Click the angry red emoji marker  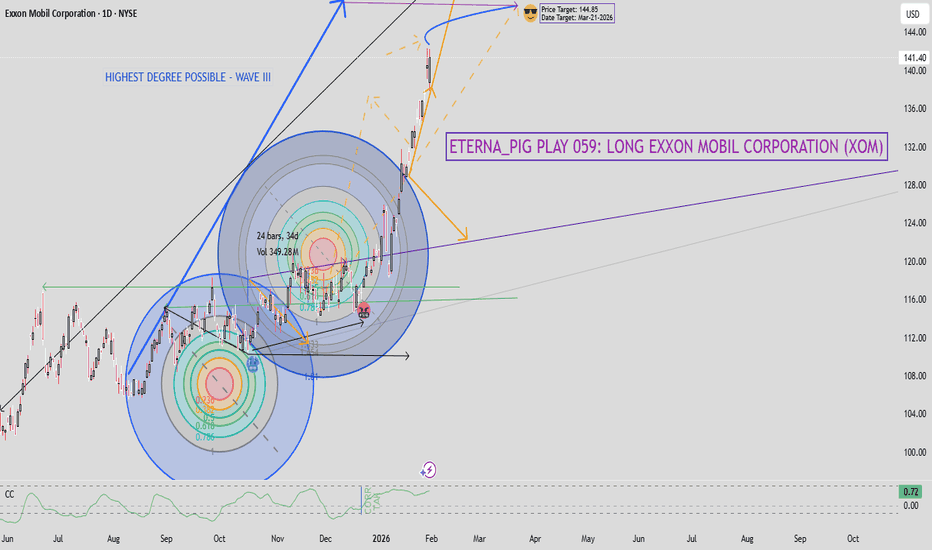pyautogui.click(x=364, y=310)
